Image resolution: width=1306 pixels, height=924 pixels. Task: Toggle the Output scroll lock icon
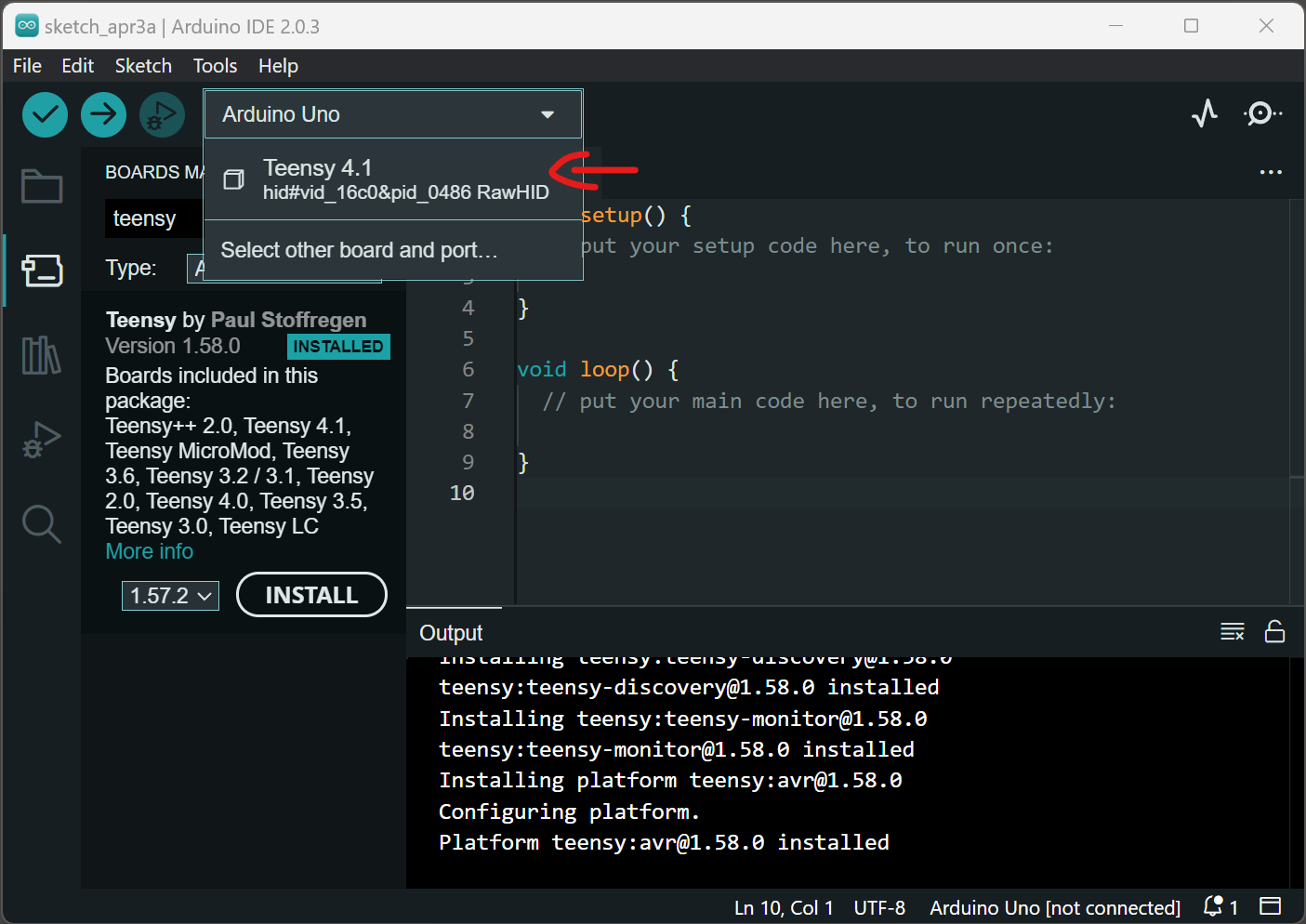1274,632
